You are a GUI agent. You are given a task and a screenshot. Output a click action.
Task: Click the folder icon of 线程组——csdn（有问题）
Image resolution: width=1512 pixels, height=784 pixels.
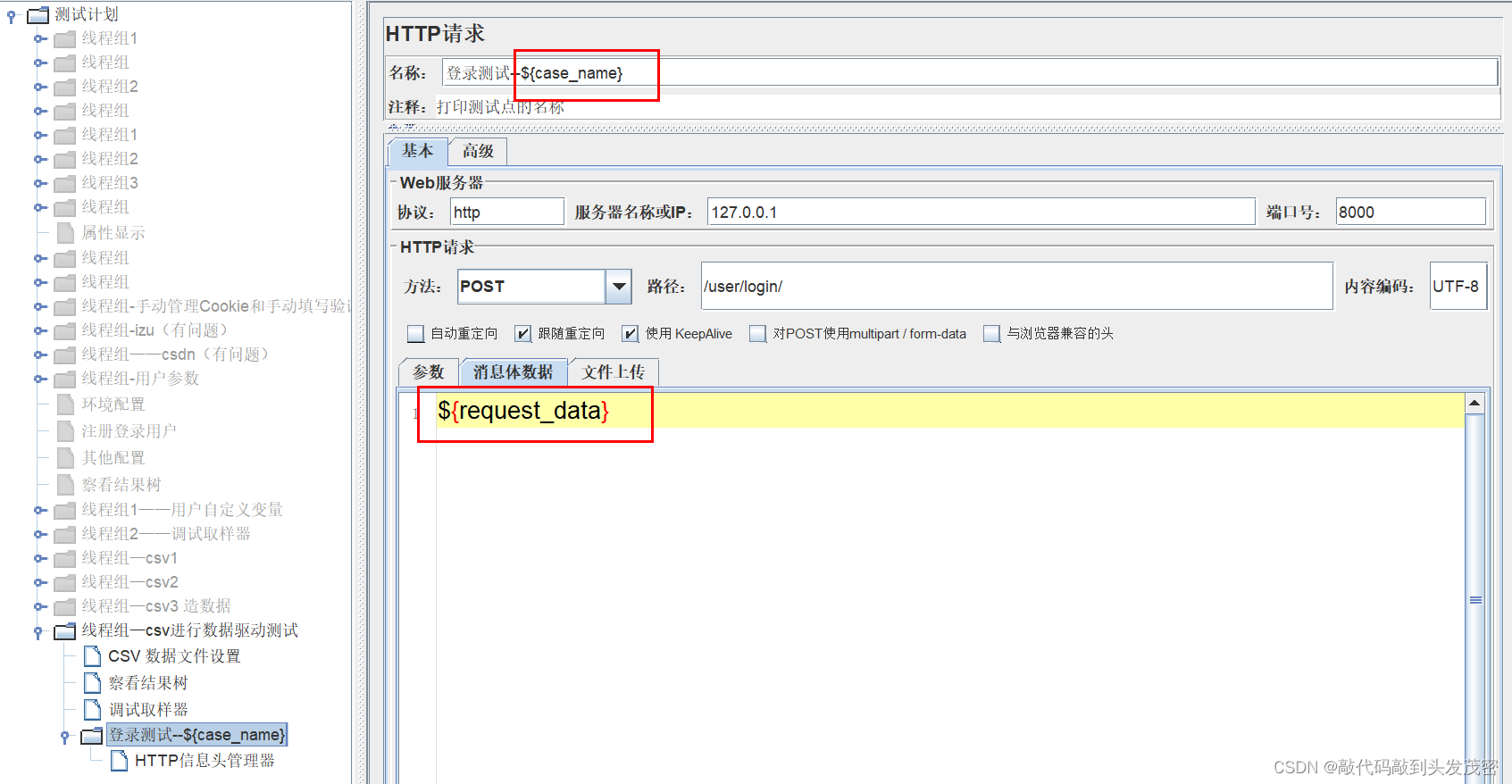(64, 354)
